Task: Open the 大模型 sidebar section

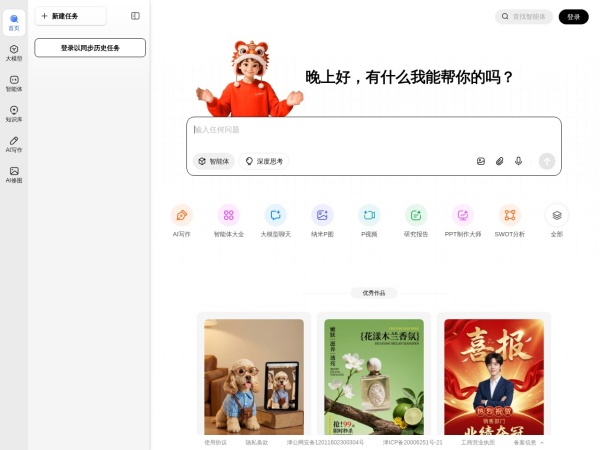Action: (x=14, y=53)
